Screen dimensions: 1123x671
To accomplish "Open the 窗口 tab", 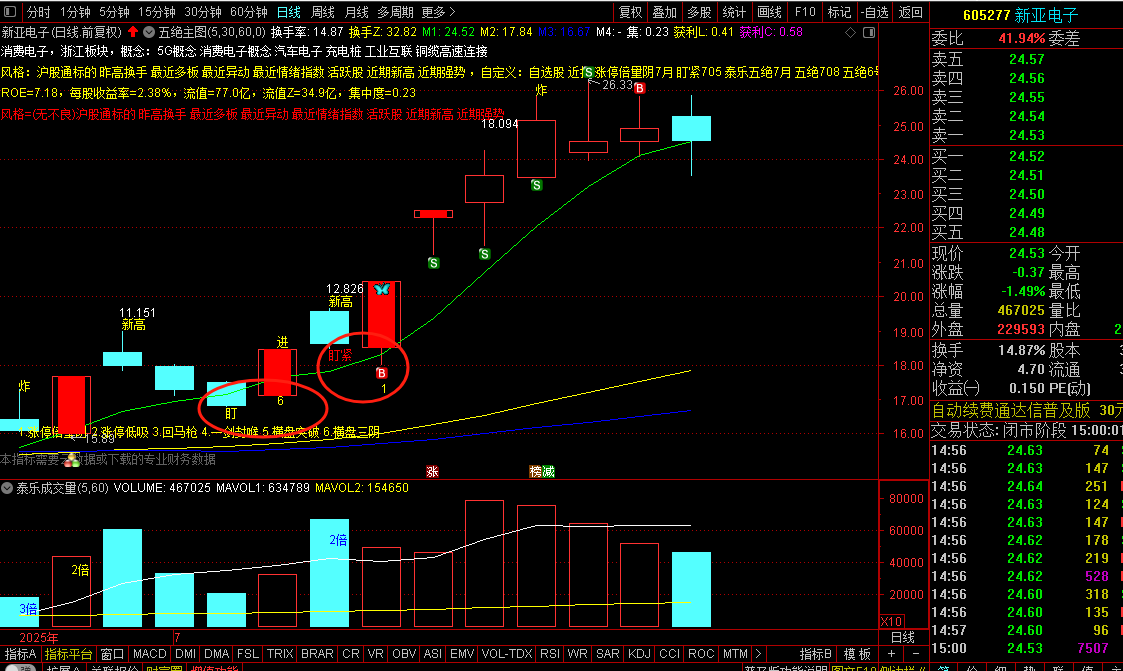I will (112, 654).
